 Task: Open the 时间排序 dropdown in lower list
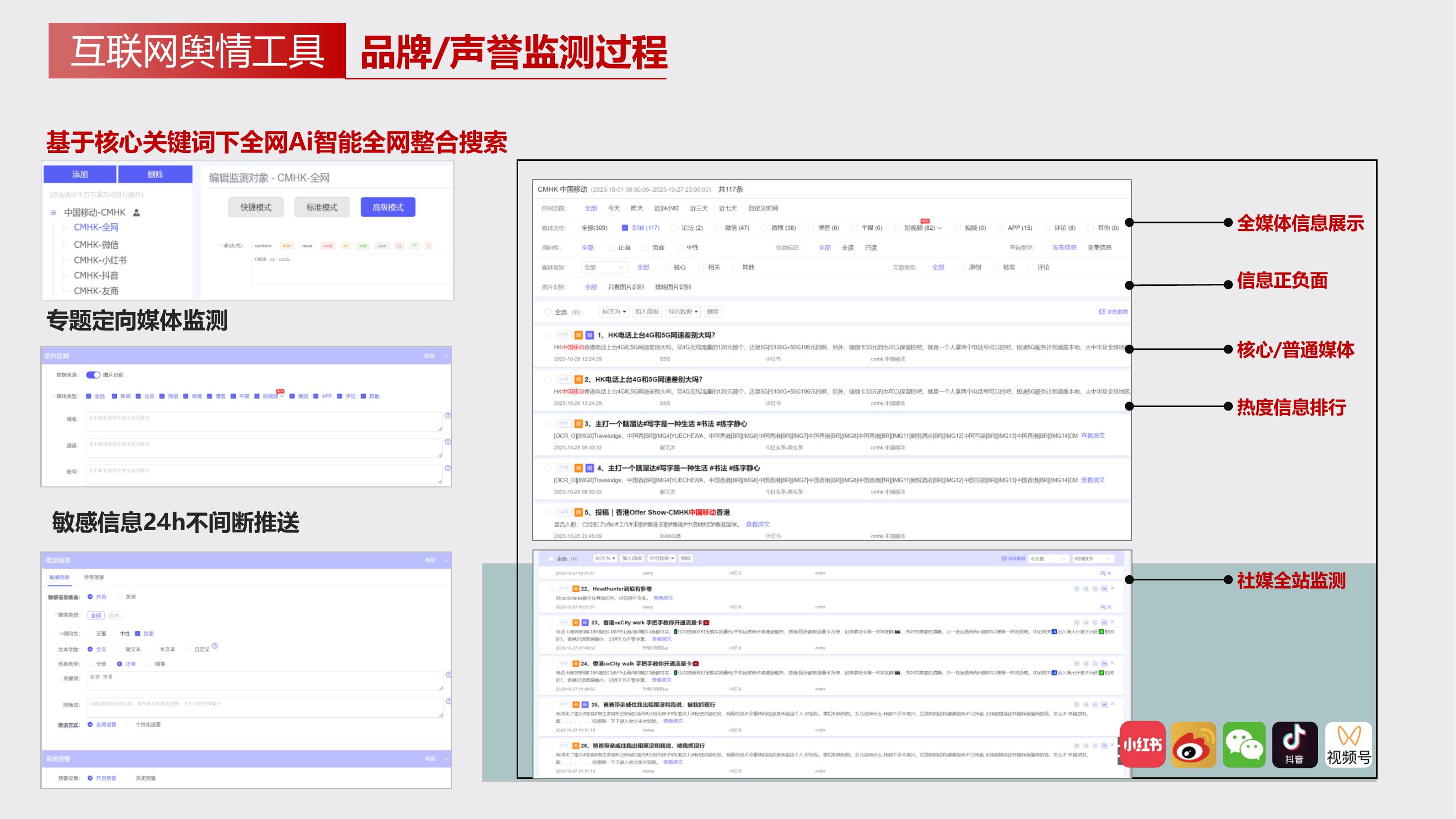coord(1093,558)
